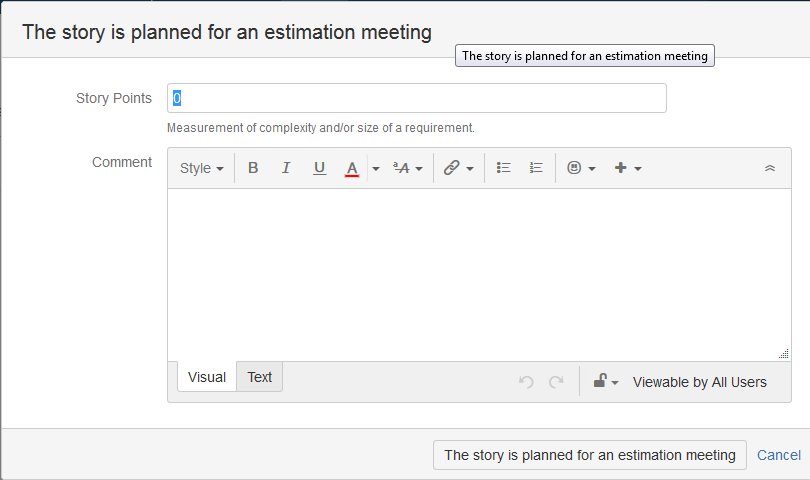The height and width of the screenshot is (480, 810).
Task: Expand the plus insert-other menu
Action: tap(627, 168)
